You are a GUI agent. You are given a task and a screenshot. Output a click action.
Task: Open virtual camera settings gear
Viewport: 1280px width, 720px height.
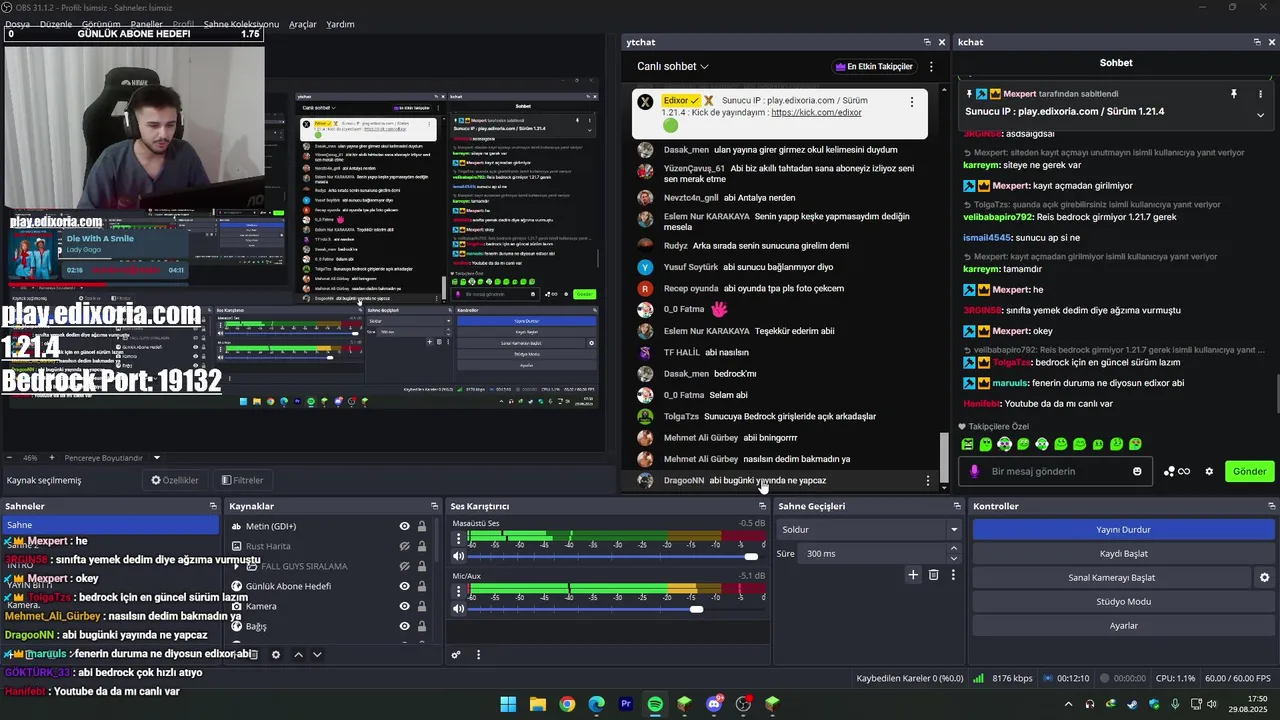pos(1265,578)
